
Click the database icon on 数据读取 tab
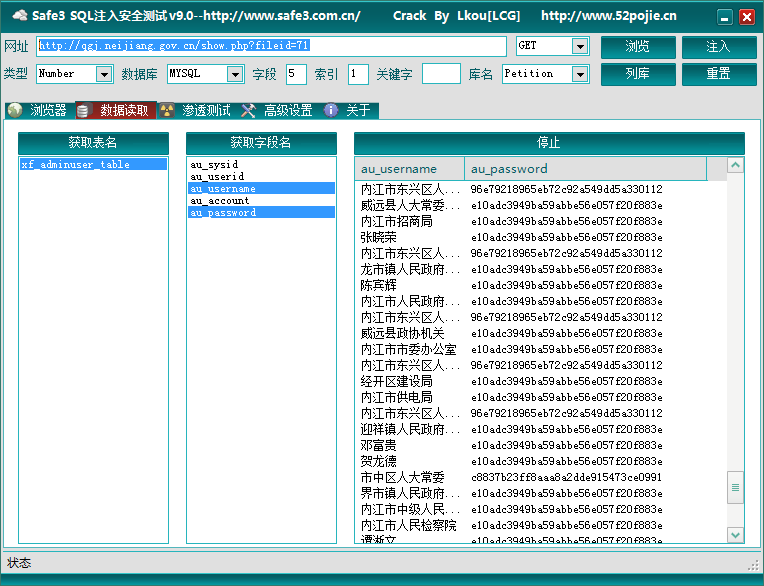click(x=83, y=111)
